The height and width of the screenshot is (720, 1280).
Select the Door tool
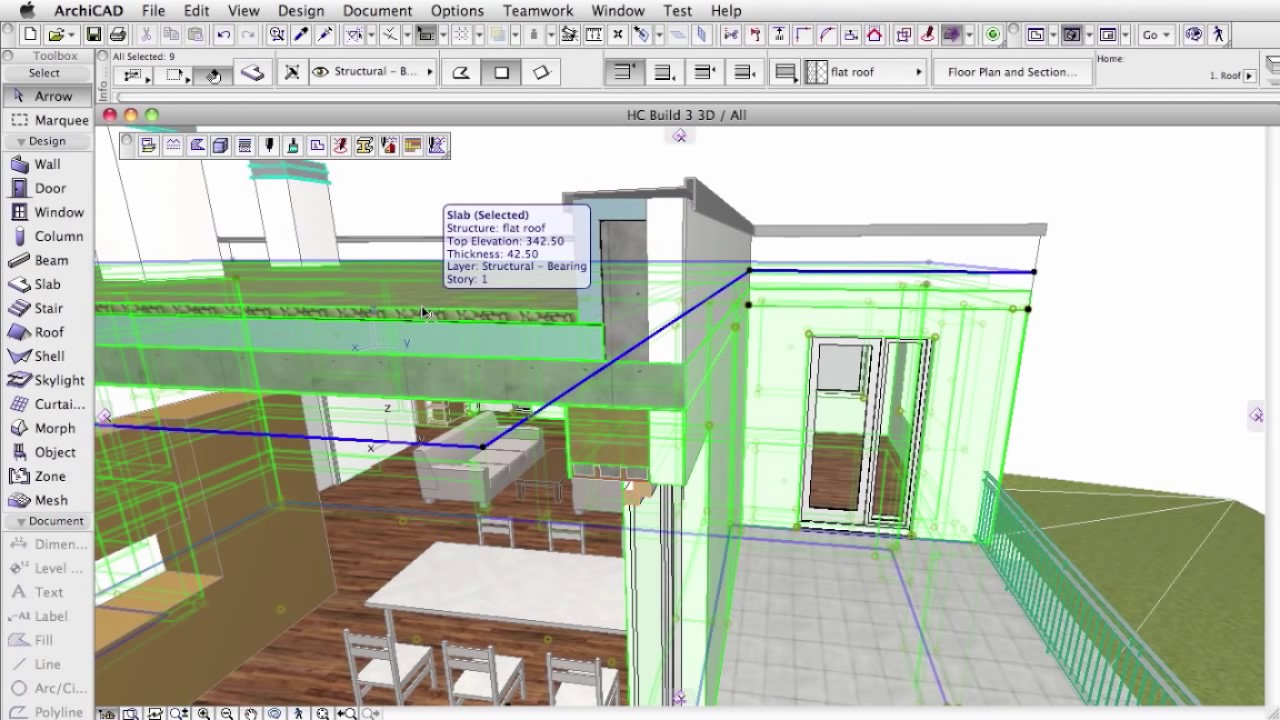(47, 188)
